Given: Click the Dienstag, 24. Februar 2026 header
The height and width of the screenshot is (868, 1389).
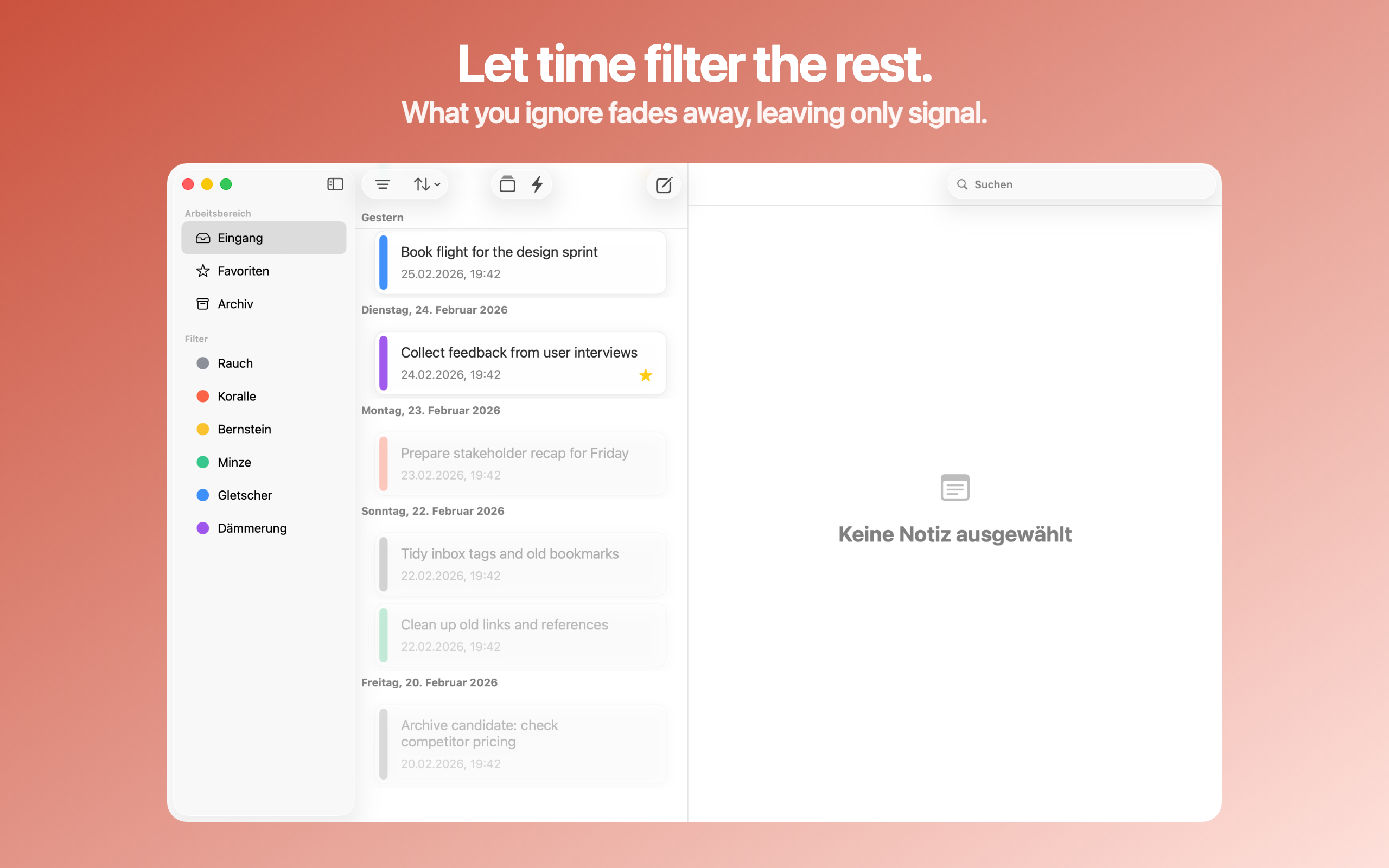Looking at the screenshot, I should [x=435, y=310].
